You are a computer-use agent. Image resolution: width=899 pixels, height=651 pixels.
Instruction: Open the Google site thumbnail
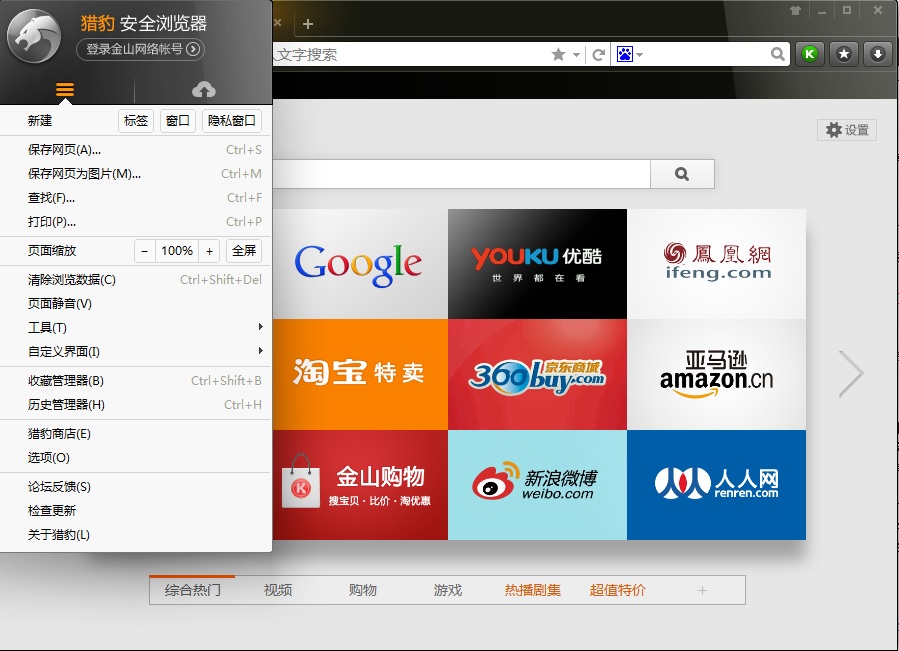tap(358, 264)
